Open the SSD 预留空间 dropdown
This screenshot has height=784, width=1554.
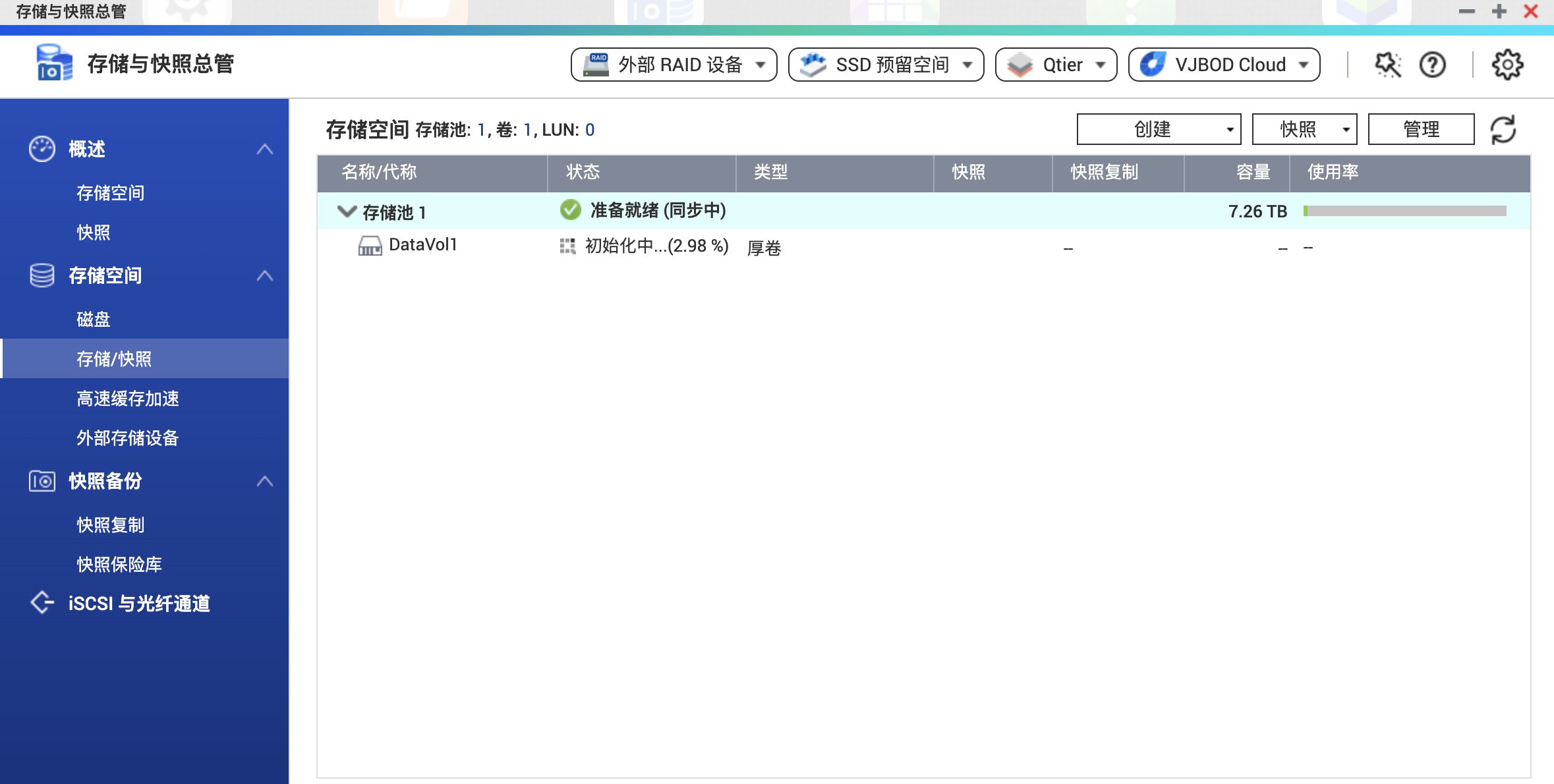click(886, 65)
